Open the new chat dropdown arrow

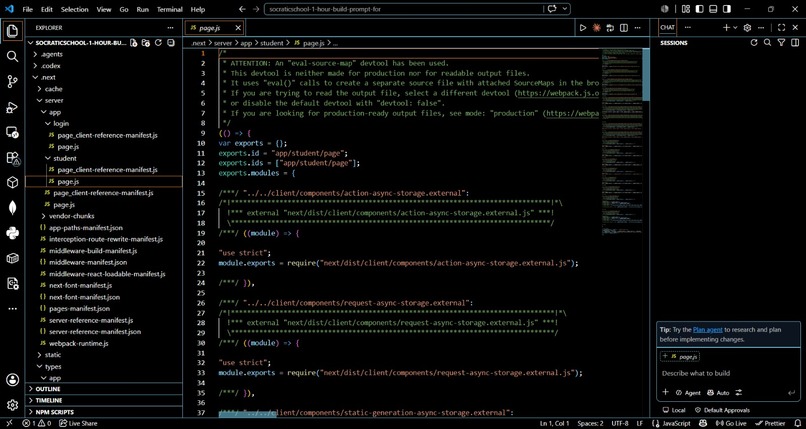tap(735, 28)
